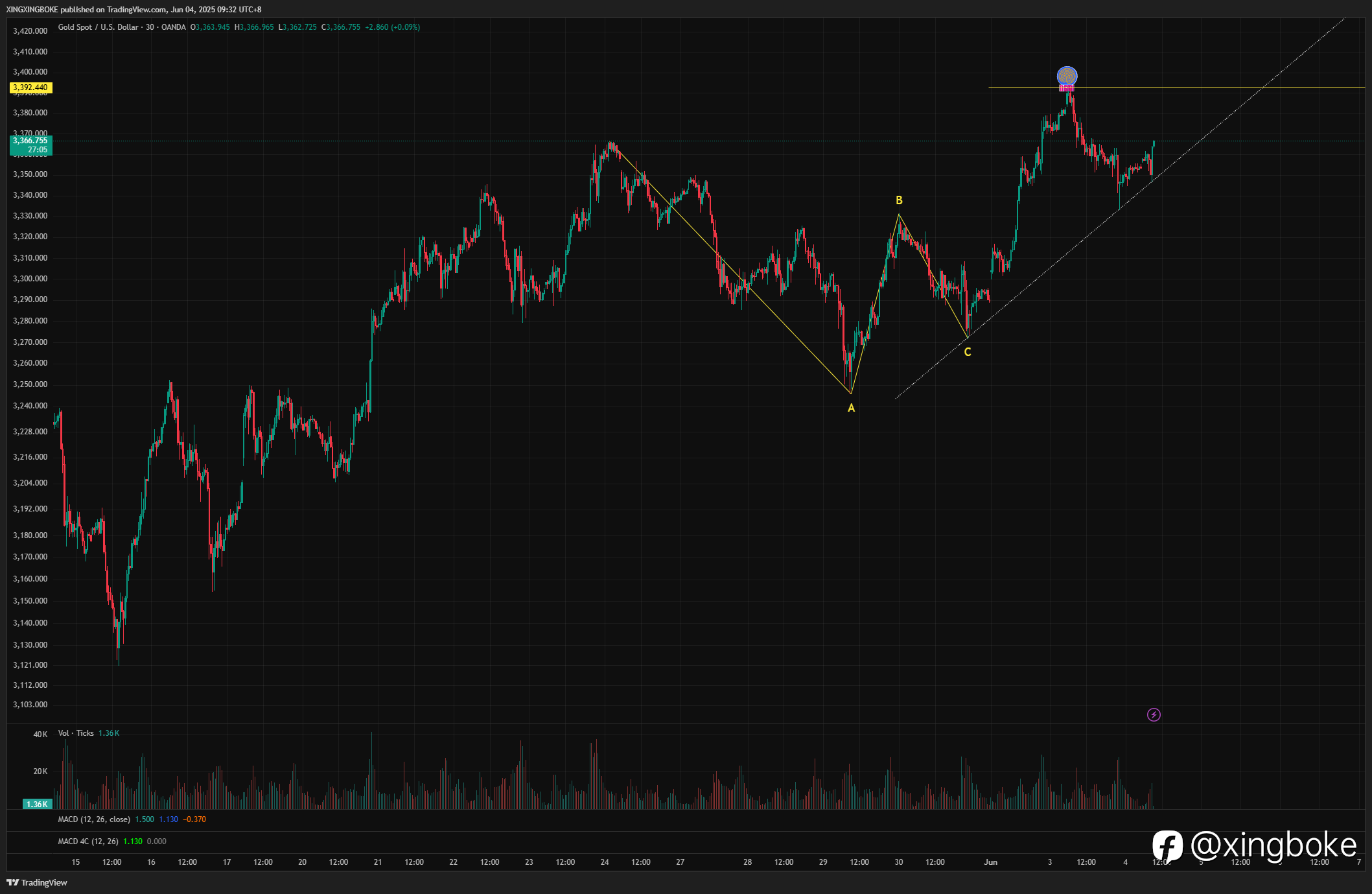Click the purple lightning bolt icon
Screen dimensions: 1372x894
click(1154, 714)
